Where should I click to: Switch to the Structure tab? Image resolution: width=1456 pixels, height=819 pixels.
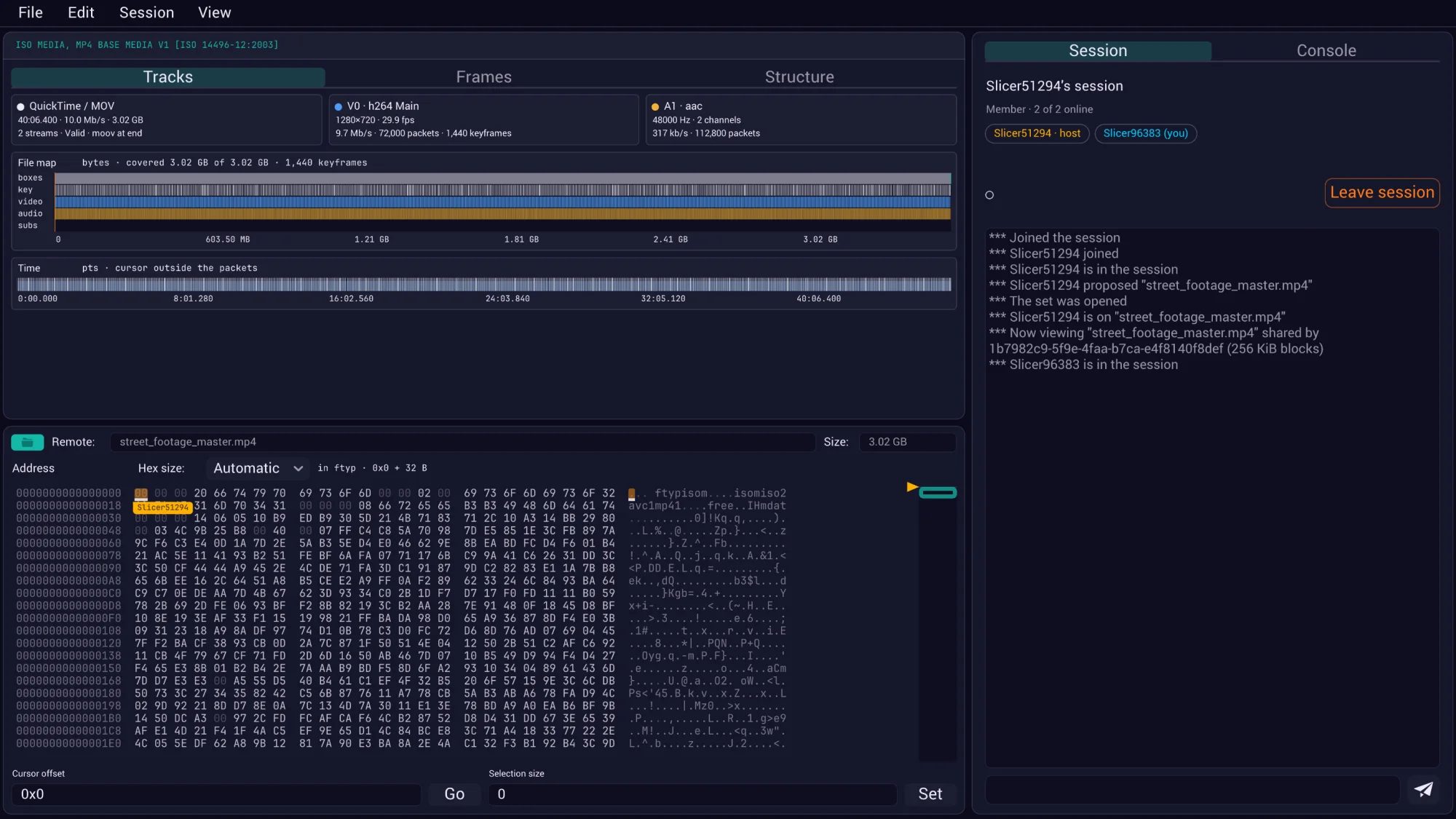799,76
